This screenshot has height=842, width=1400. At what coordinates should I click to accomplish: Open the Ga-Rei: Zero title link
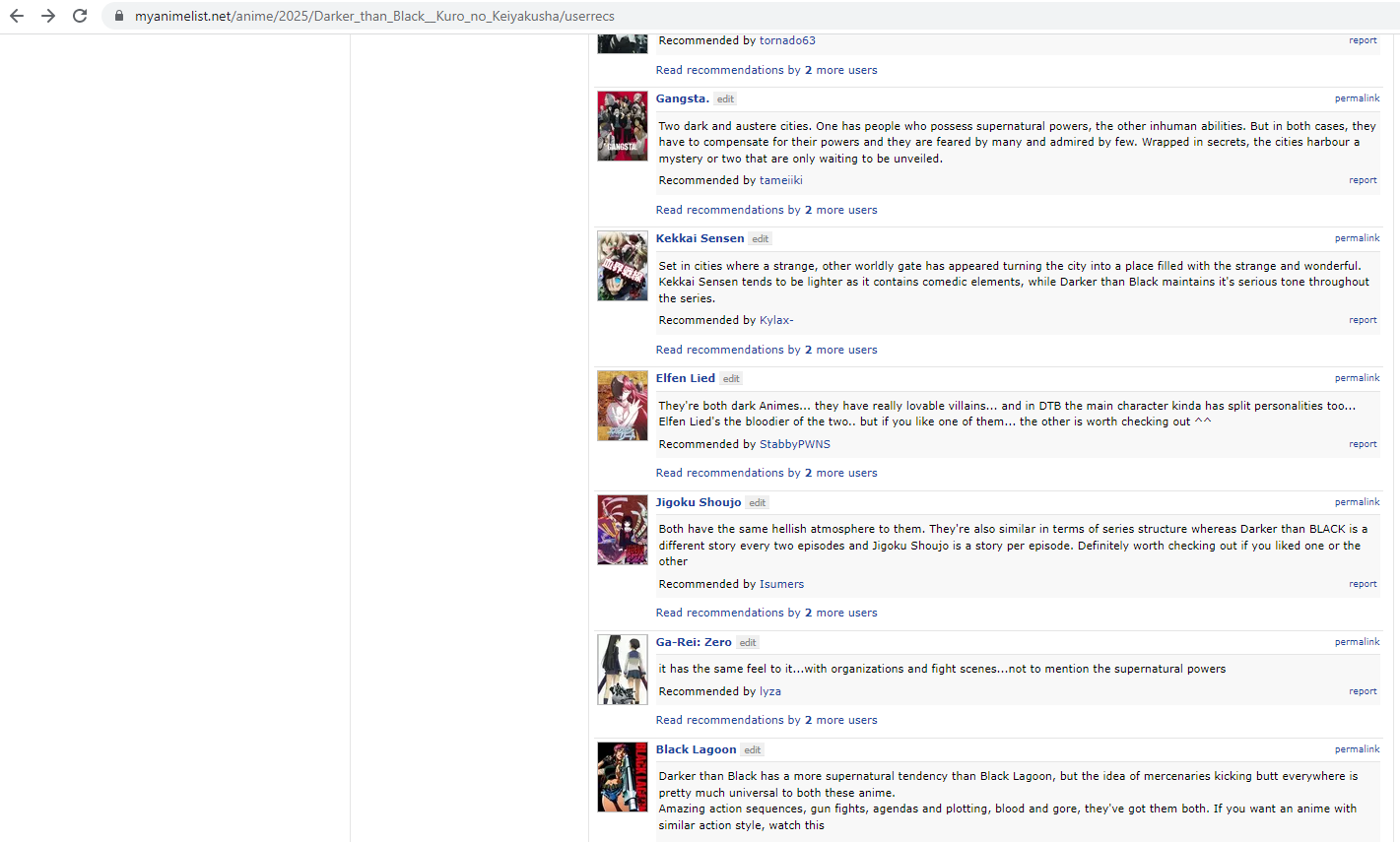[x=694, y=642]
